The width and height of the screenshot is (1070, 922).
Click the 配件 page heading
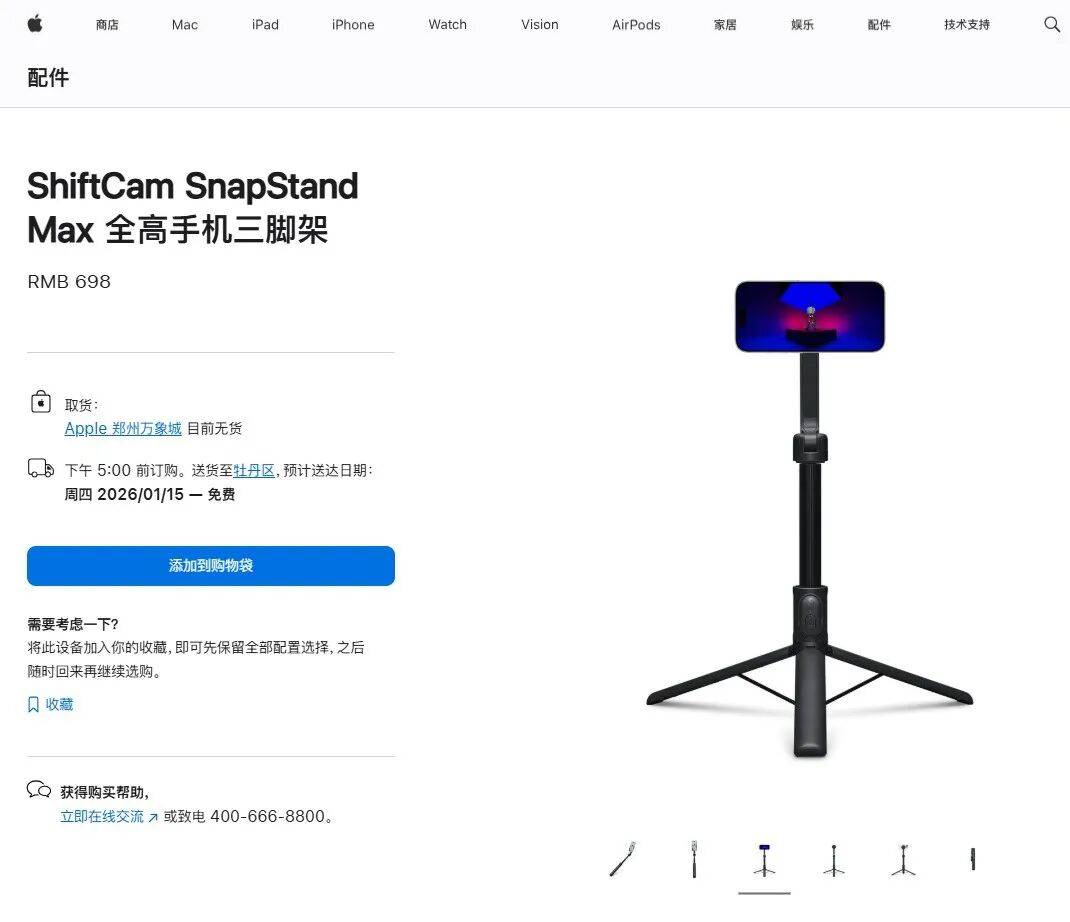[x=48, y=77]
